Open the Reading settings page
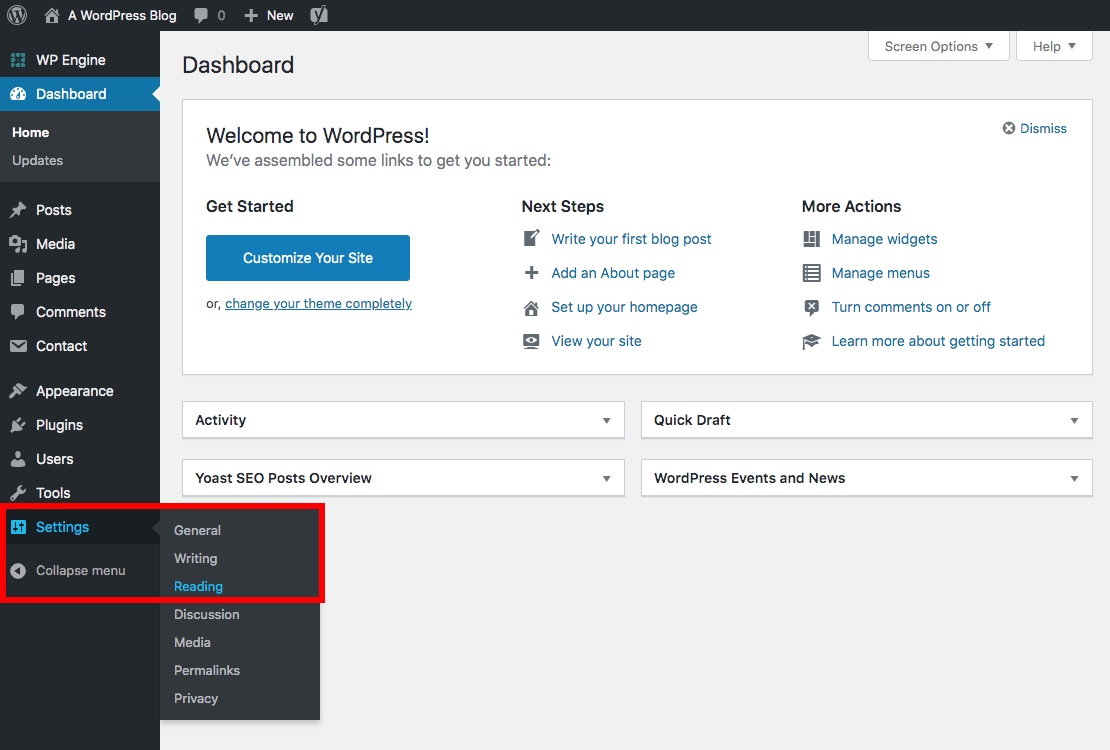1110x750 pixels. [198, 586]
